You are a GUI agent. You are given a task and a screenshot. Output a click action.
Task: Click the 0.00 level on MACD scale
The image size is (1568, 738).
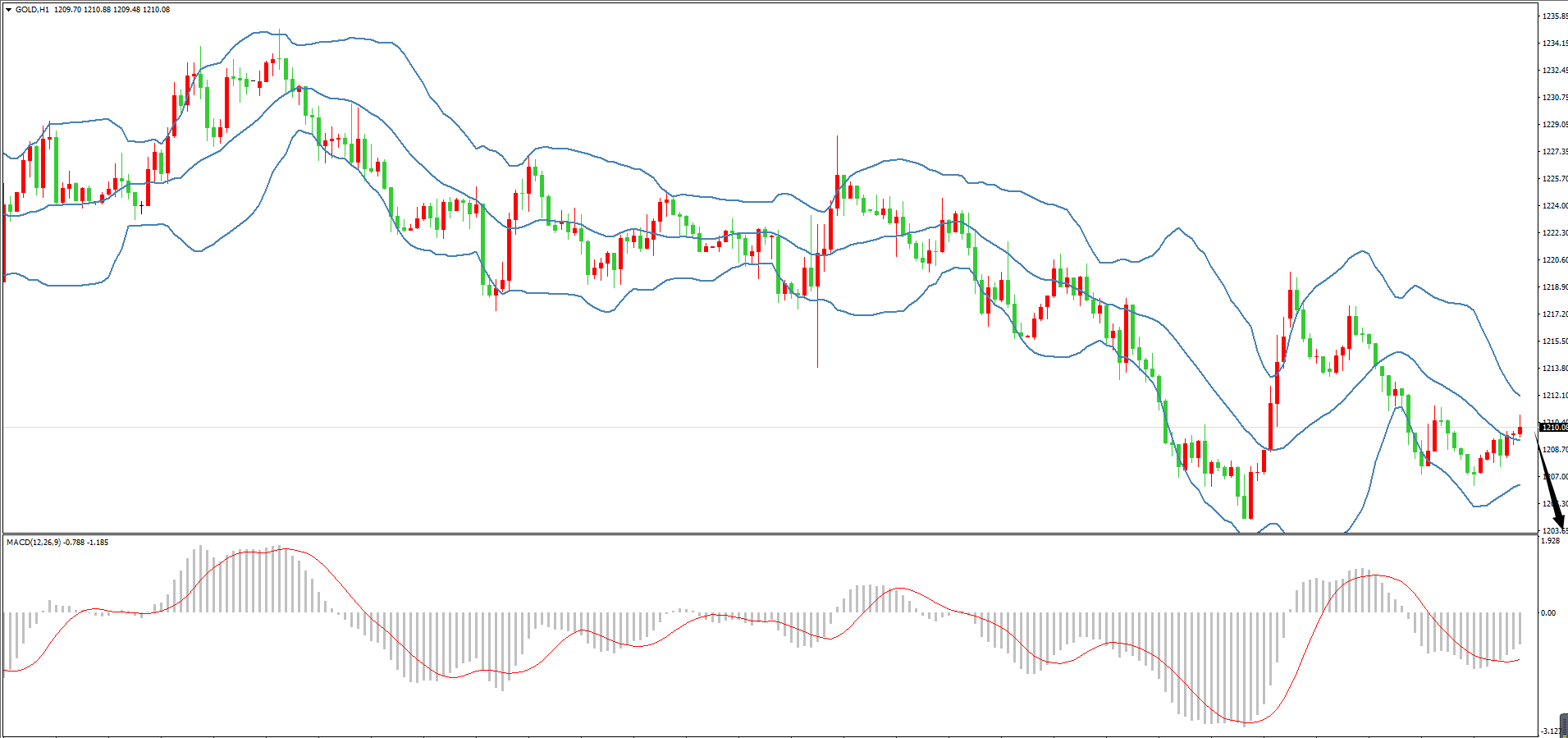(1548, 612)
